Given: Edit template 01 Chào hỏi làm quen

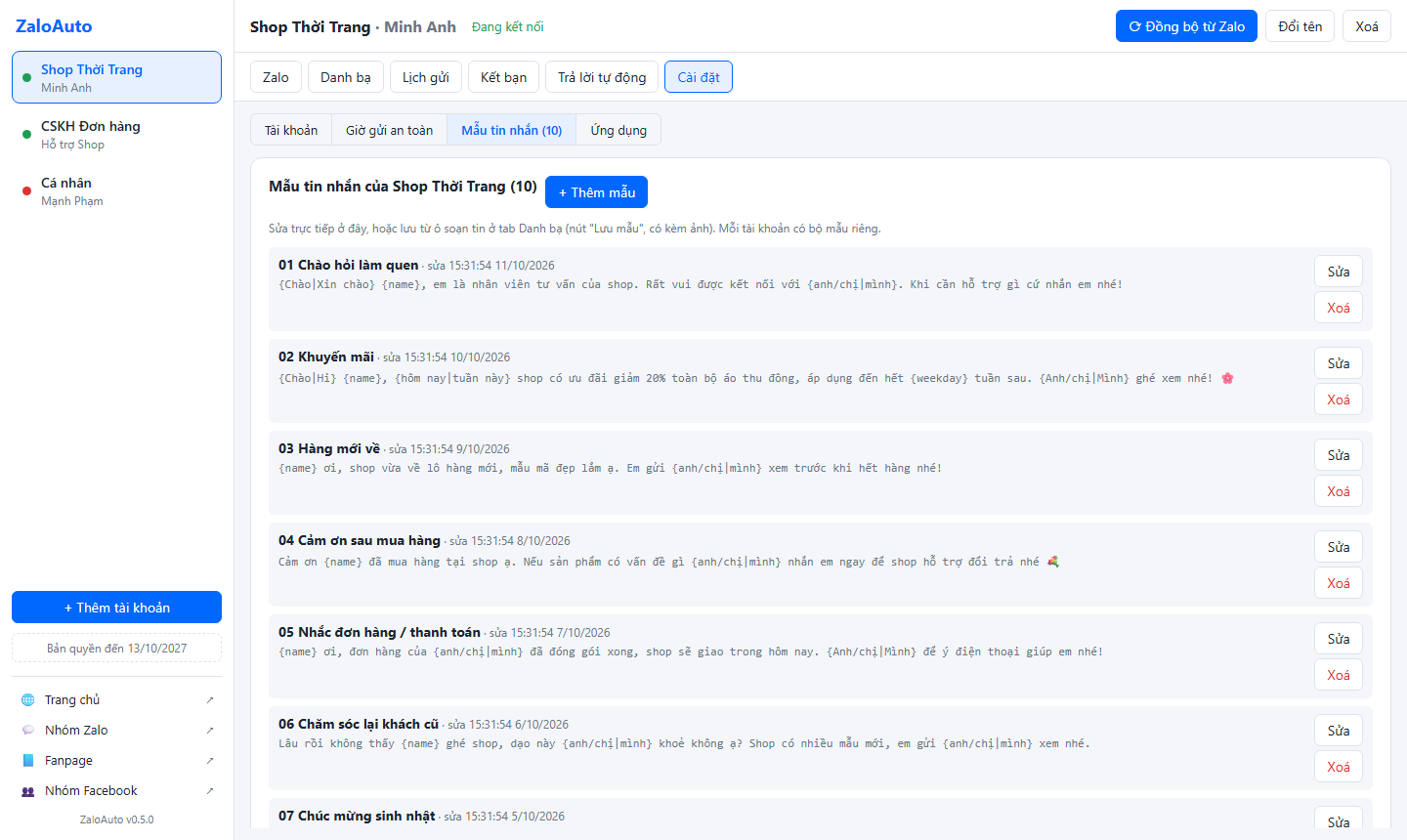Looking at the screenshot, I should click(1339, 272).
